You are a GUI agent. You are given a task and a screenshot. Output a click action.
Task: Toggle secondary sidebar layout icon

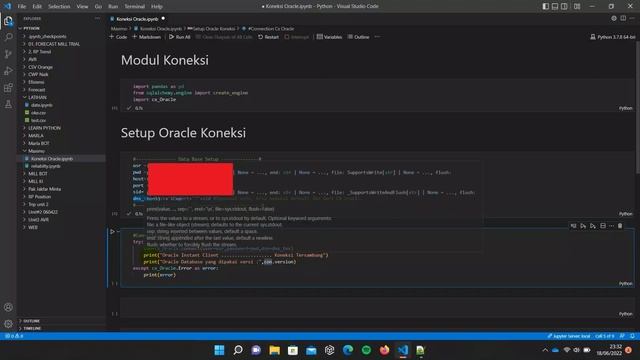[x=564, y=6]
